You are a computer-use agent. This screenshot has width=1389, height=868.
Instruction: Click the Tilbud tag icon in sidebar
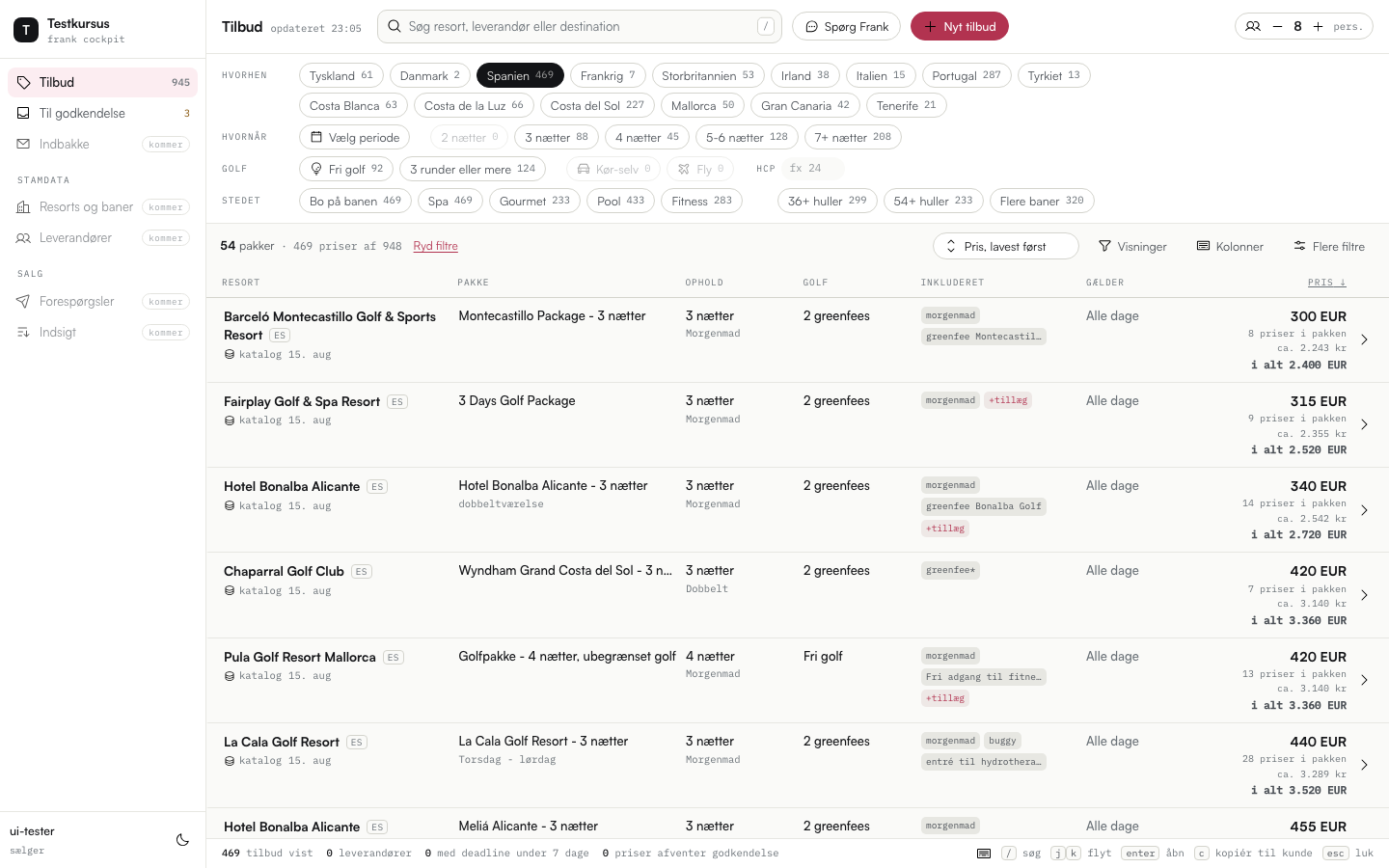click(x=24, y=83)
